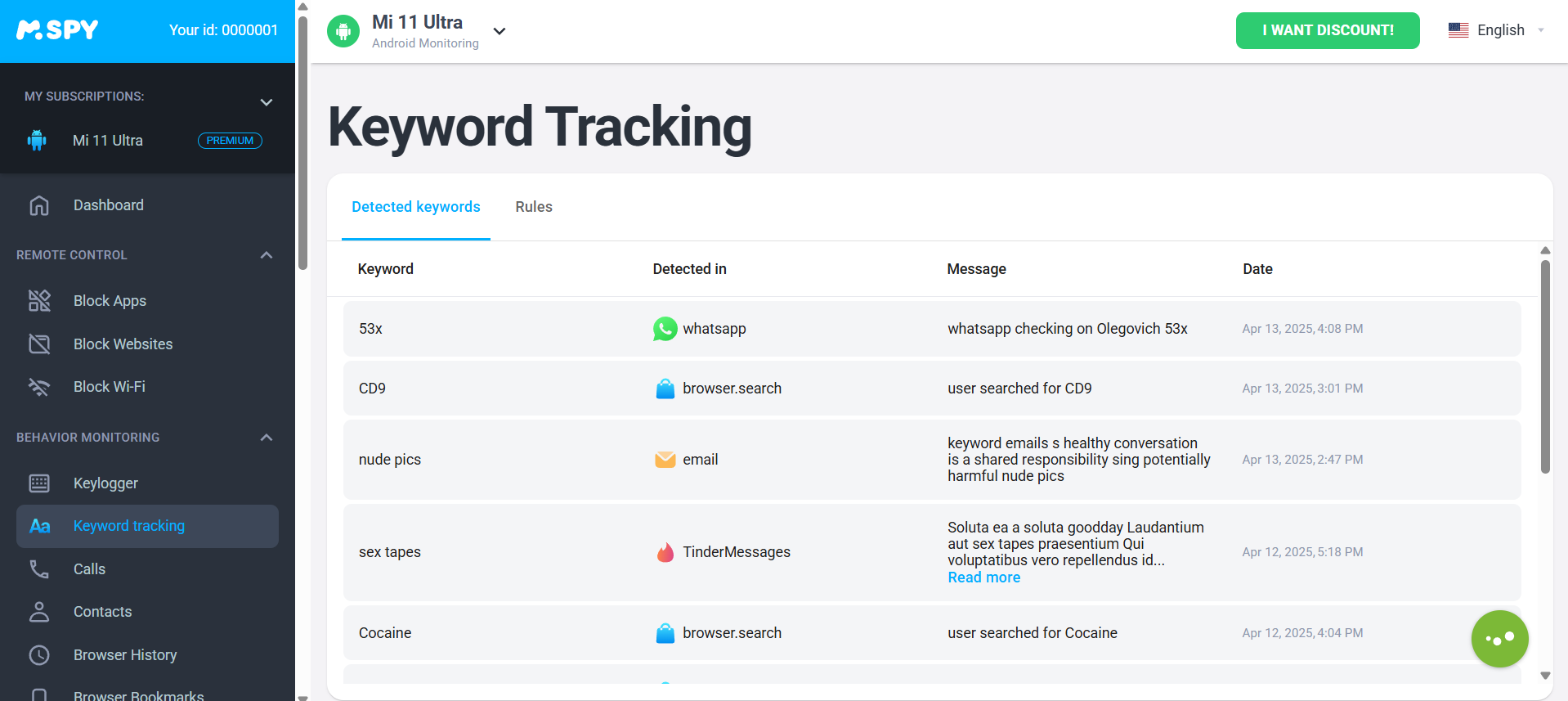Click the Calls phone icon
The image size is (1568, 701).
[x=39, y=569]
